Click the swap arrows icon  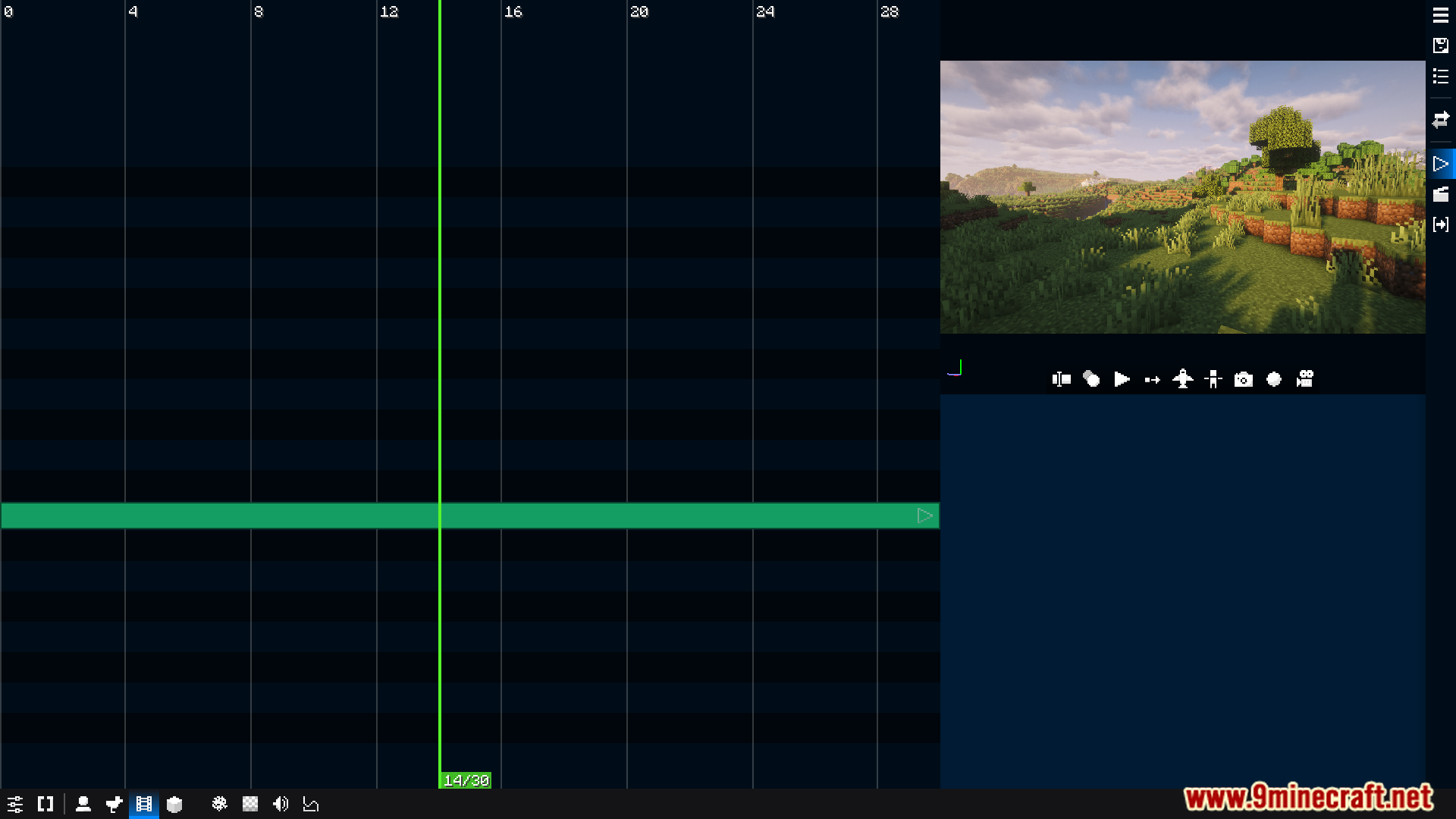1440,120
